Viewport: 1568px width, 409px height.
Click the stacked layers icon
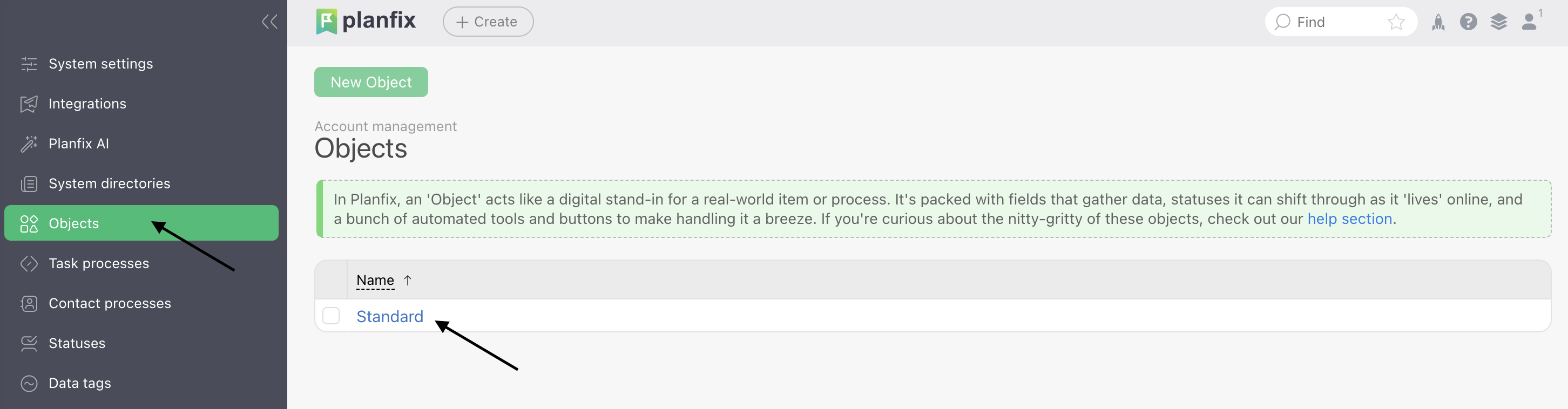(x=1498, y=23)
